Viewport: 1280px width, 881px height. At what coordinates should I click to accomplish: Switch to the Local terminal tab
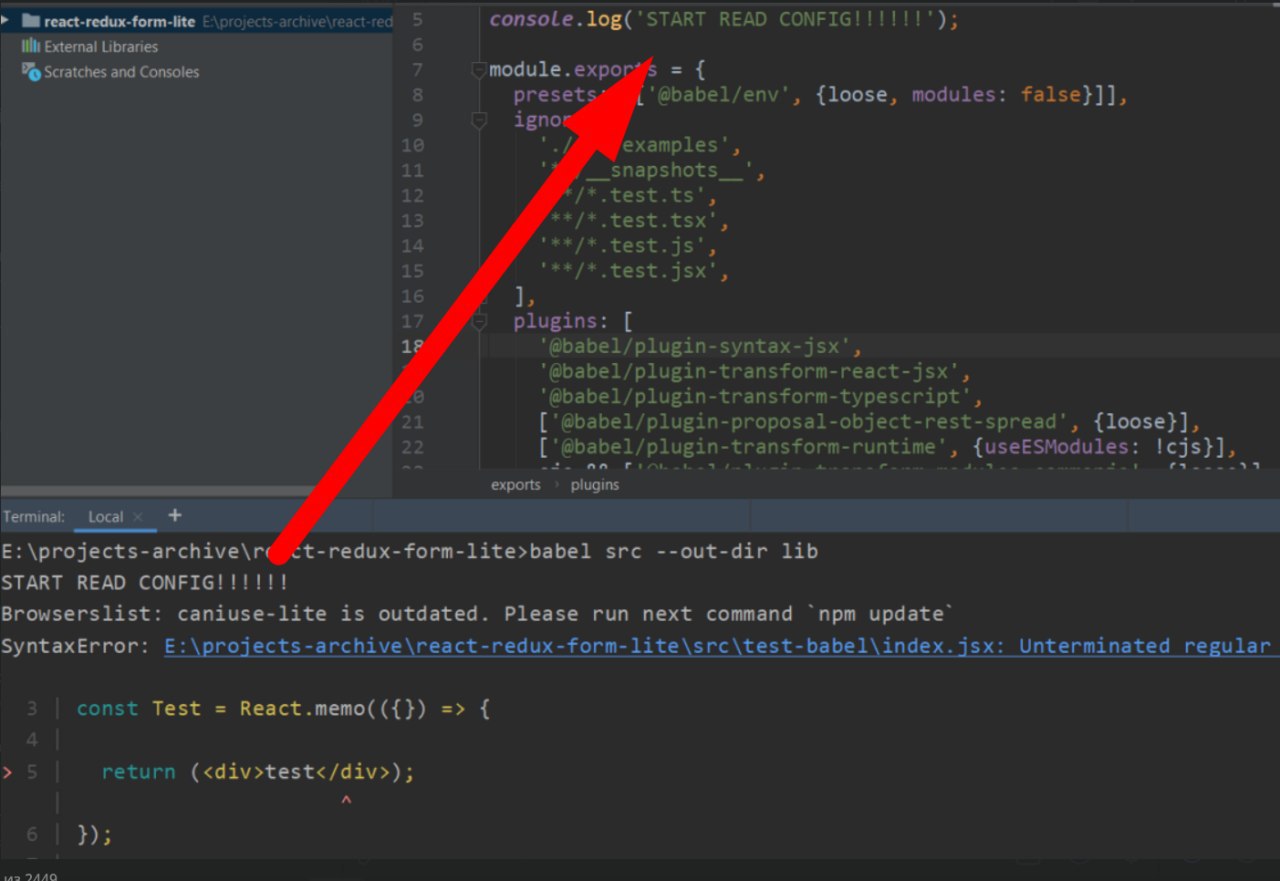[105, 517]
